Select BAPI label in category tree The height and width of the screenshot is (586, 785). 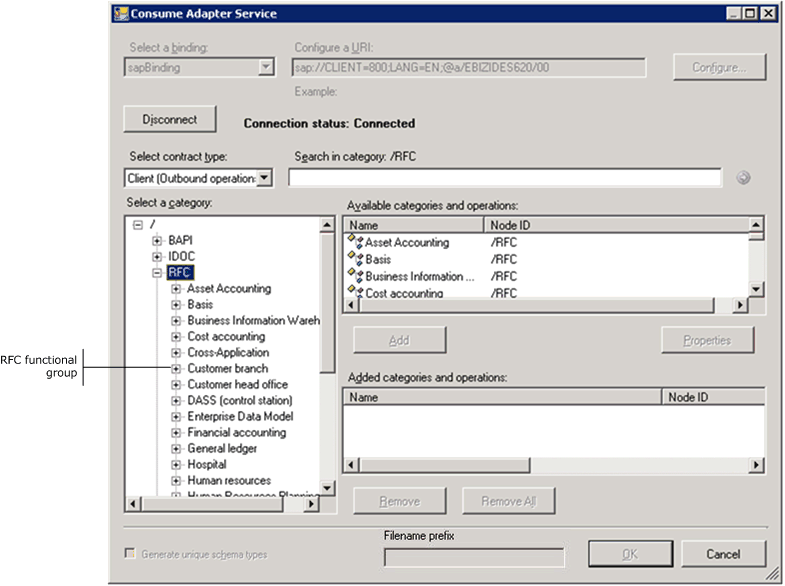click(x=180, y=241)
